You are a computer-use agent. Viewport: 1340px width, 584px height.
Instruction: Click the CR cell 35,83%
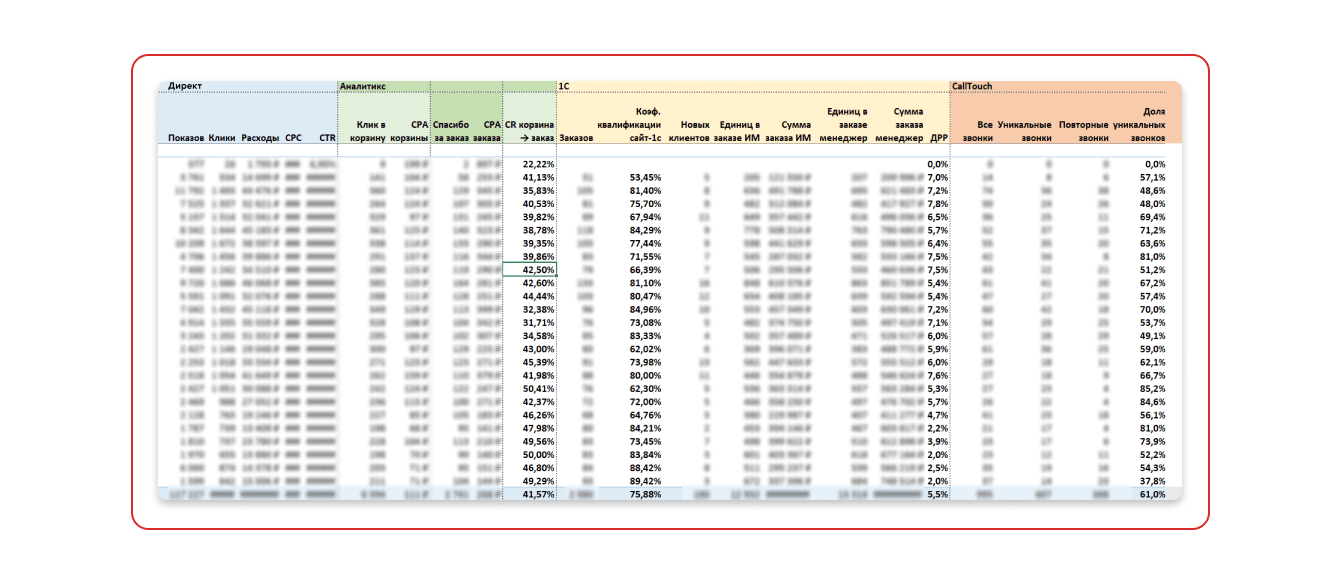538,190
